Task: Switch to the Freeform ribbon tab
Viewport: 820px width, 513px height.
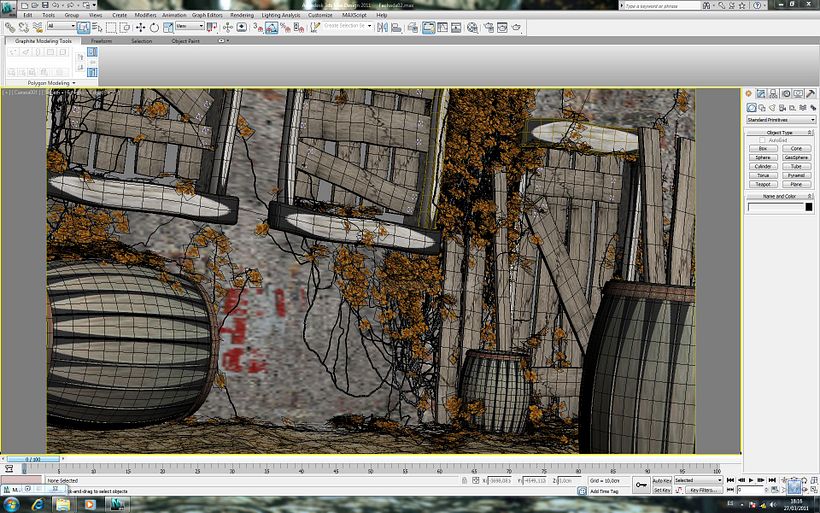Action: click(x=101, y=41)
